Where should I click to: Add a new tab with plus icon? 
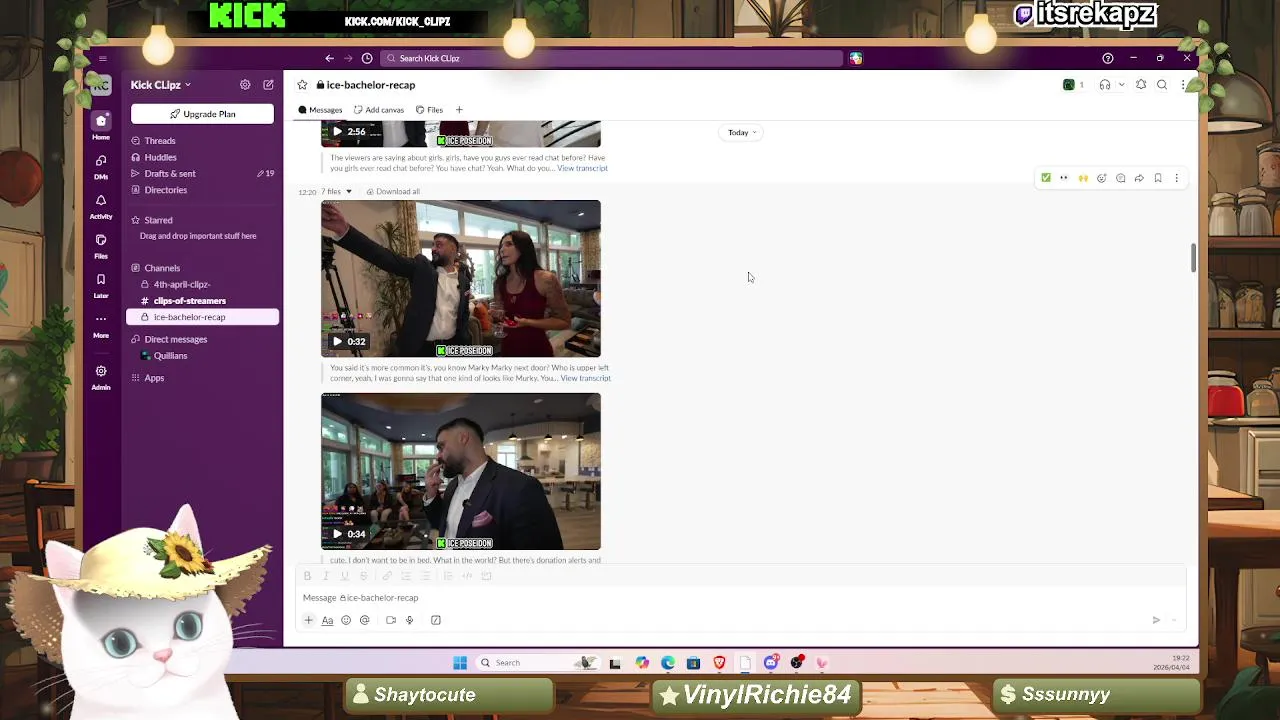(459, 110)
